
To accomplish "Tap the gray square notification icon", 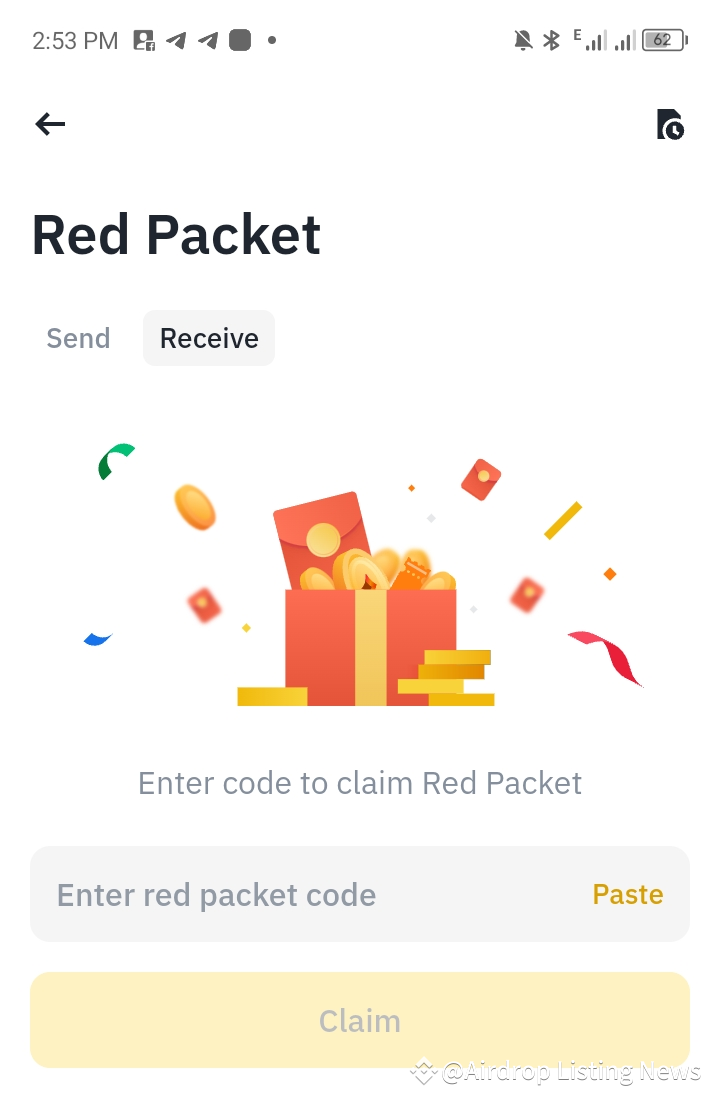I will 240,40.
